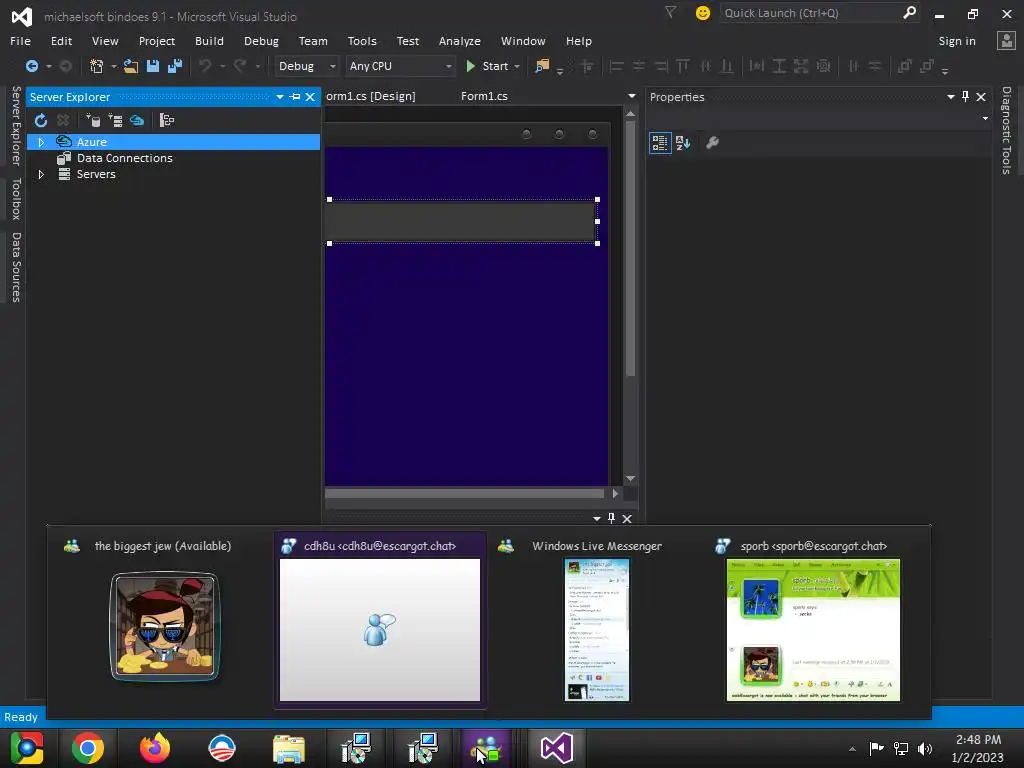Open Firefox from the taskbar
Image resolution: width=1024 pixels, height=768 pixels.
pyautogui.click(x=155, y=748)
